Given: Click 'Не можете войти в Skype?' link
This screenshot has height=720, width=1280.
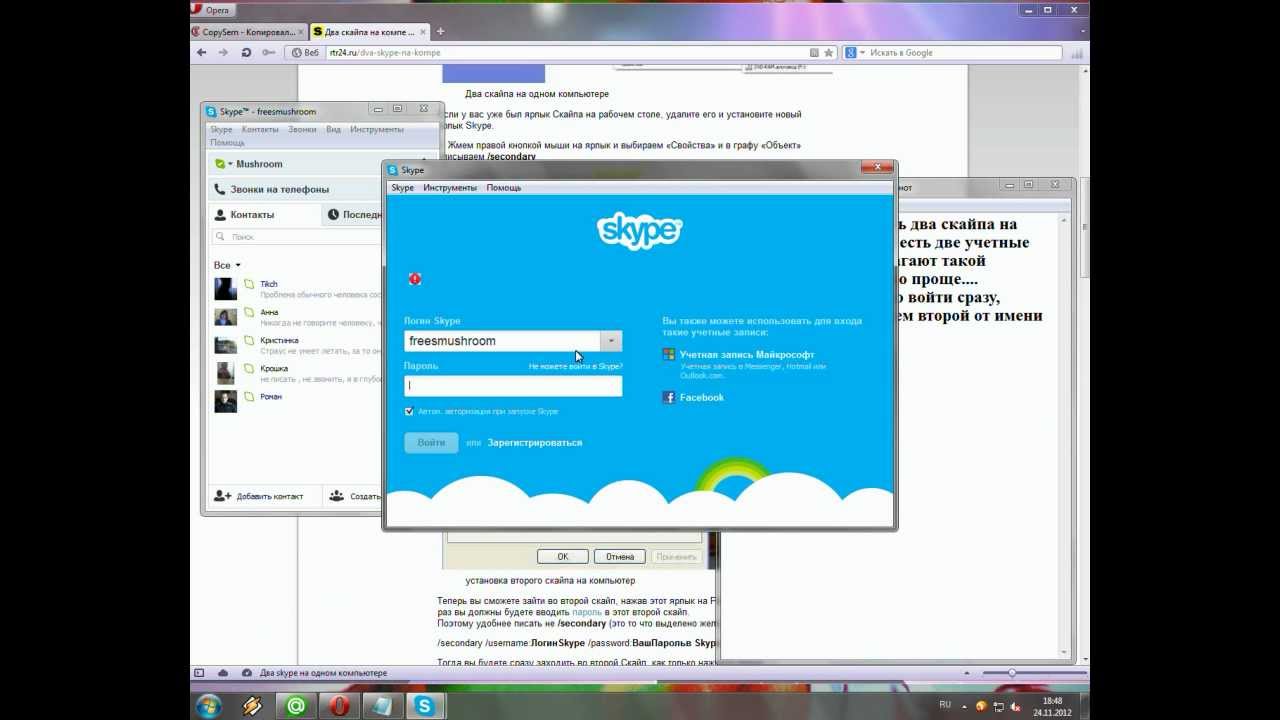Looking at the screenshot, I should [575, 367].
